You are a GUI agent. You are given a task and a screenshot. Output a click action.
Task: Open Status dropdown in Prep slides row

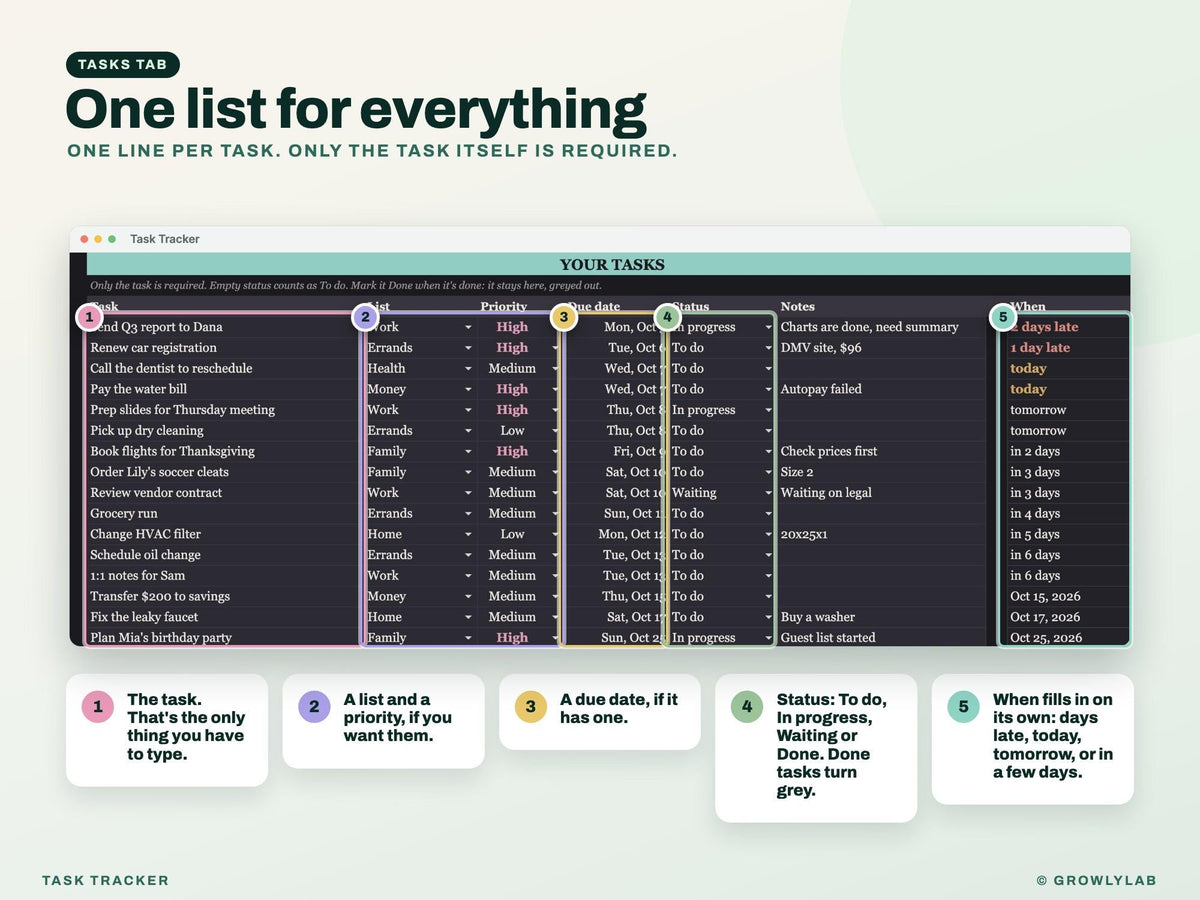(x=769, y=410)
